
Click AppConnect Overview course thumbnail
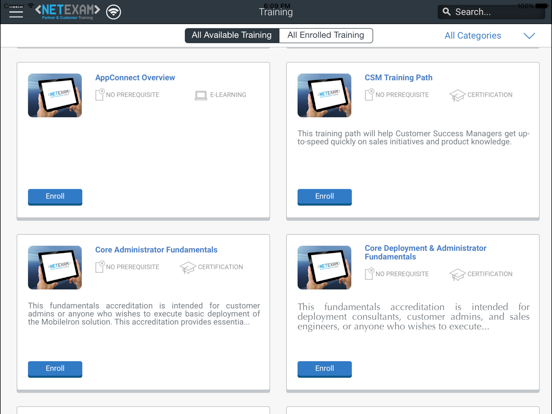[x=55, y=95]
